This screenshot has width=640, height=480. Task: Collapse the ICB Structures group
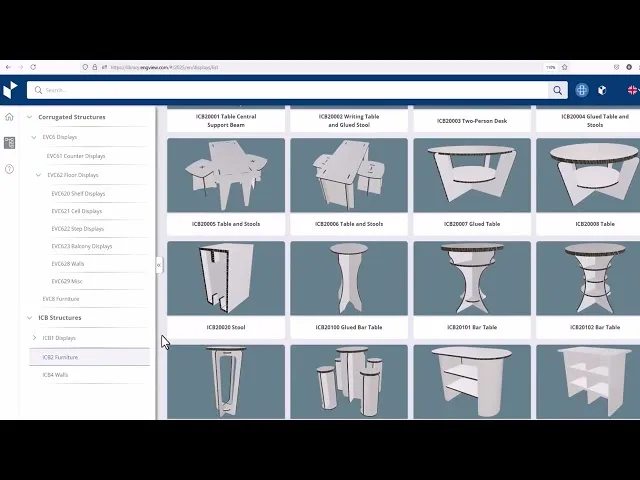click(29, 318)
